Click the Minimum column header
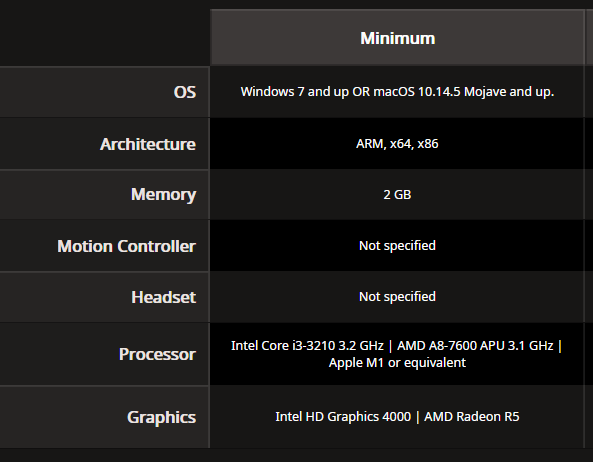The width and height of the screenshot is (593, 462). coord(397,38)
